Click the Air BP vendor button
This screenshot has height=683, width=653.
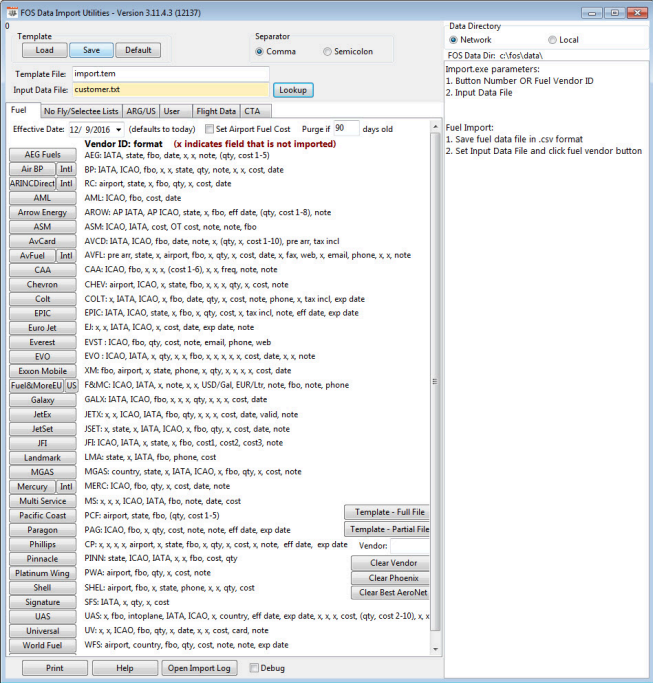tap(32, 169)
